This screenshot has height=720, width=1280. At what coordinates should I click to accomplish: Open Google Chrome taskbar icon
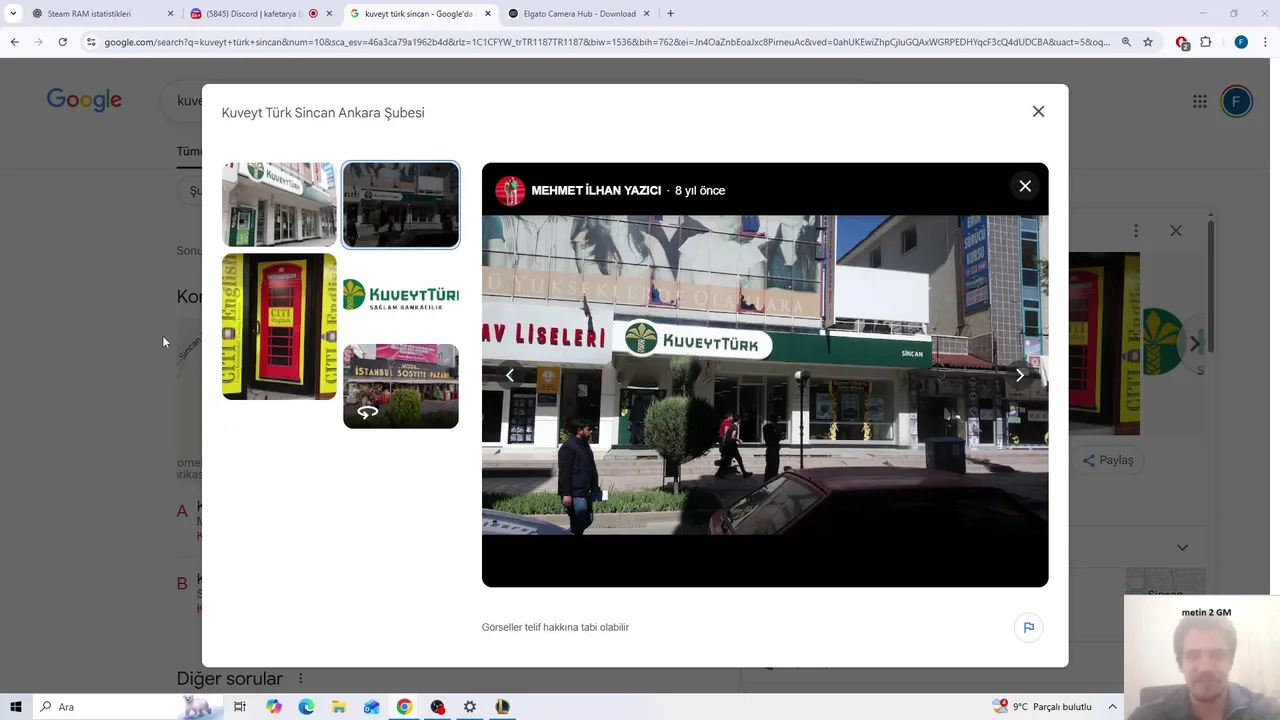tap(404, 707)
